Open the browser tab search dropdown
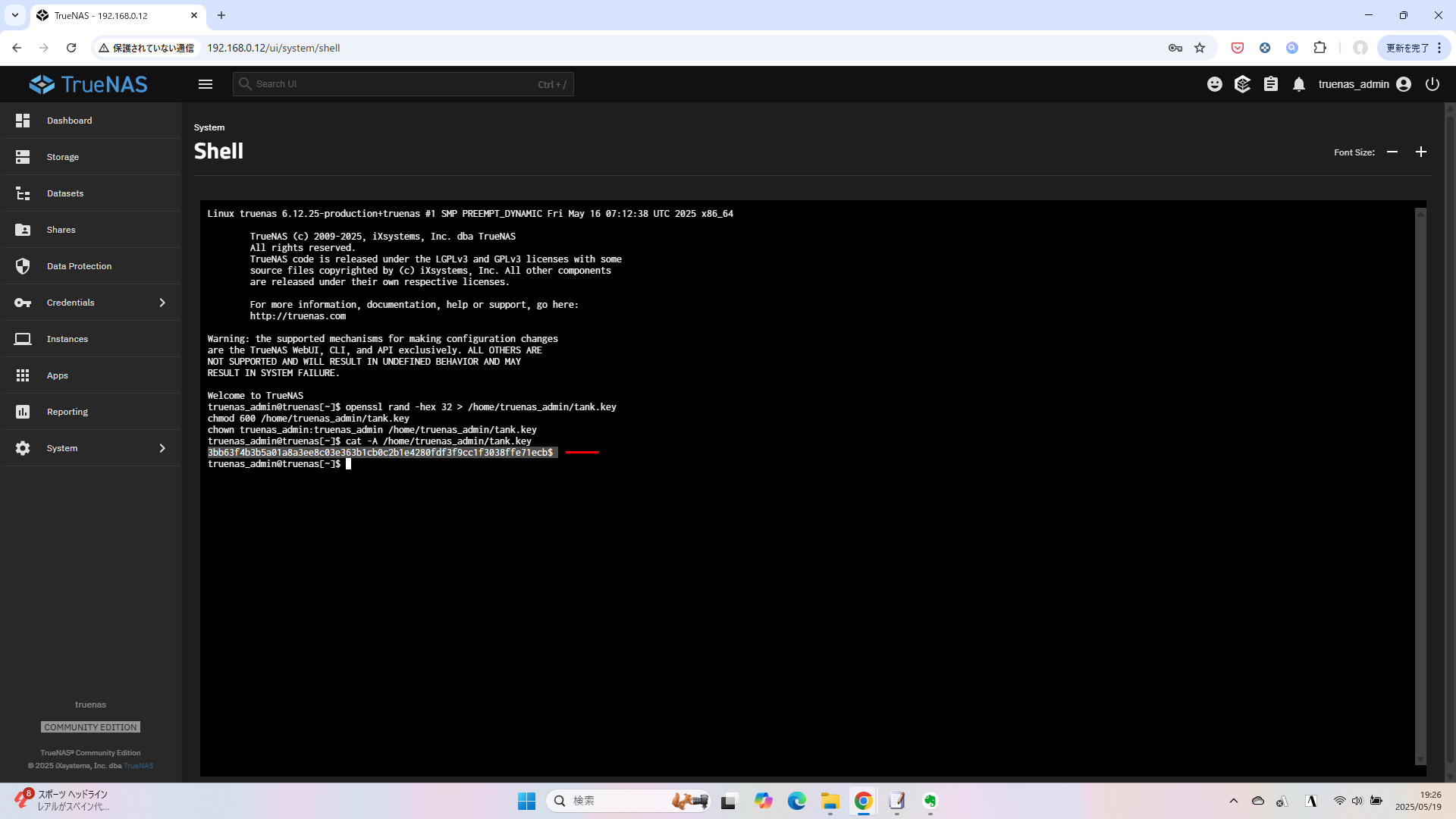 pyautogui.click(x=14, y=15)
